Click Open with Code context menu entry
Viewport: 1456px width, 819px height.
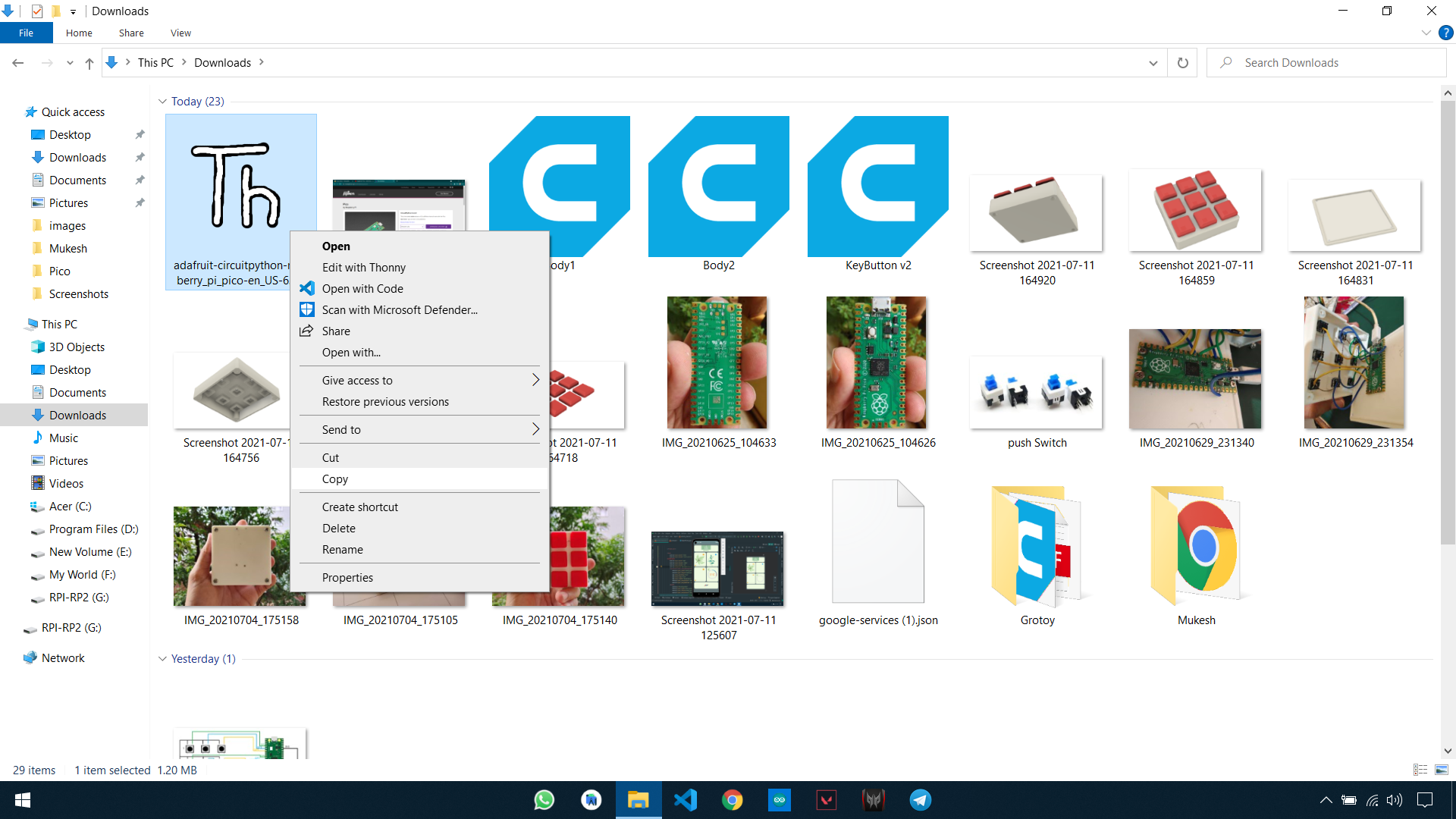362,289
